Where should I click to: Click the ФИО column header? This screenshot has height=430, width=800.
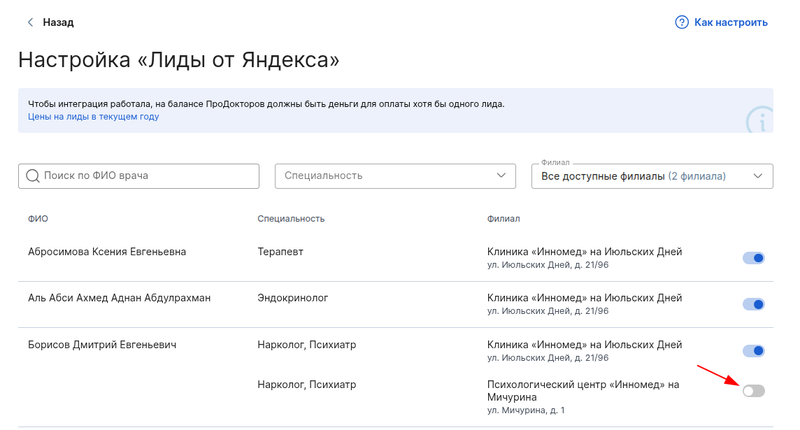(x=38, y=219)
